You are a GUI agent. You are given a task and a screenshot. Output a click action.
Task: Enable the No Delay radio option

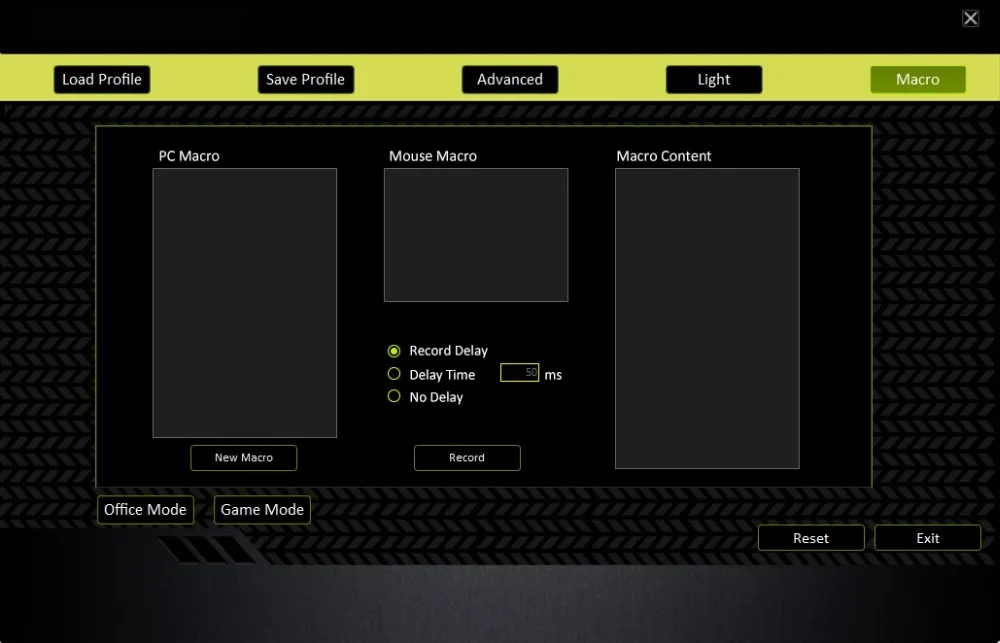pos(394,396)
